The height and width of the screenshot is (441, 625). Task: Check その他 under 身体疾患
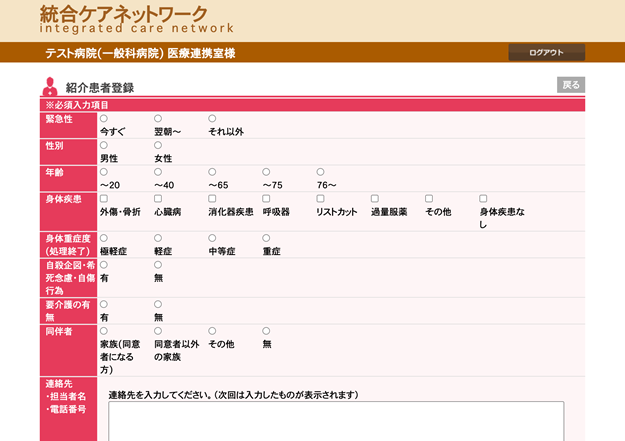[x=428, y=199]
